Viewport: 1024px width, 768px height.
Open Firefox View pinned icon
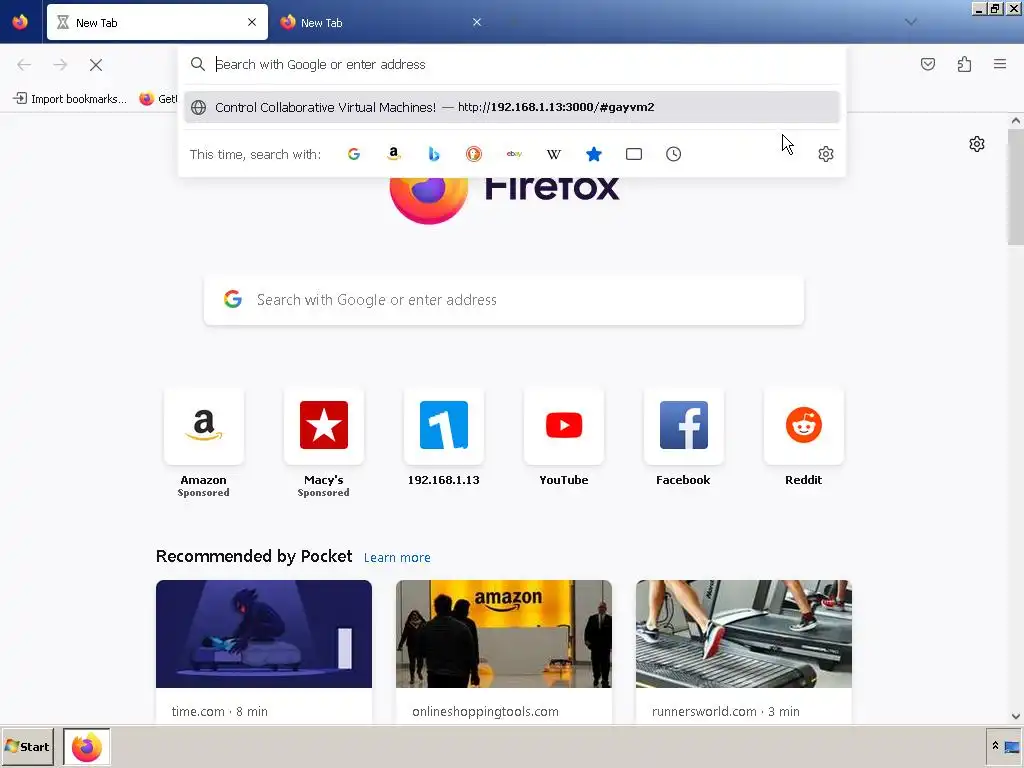[20, 22]
